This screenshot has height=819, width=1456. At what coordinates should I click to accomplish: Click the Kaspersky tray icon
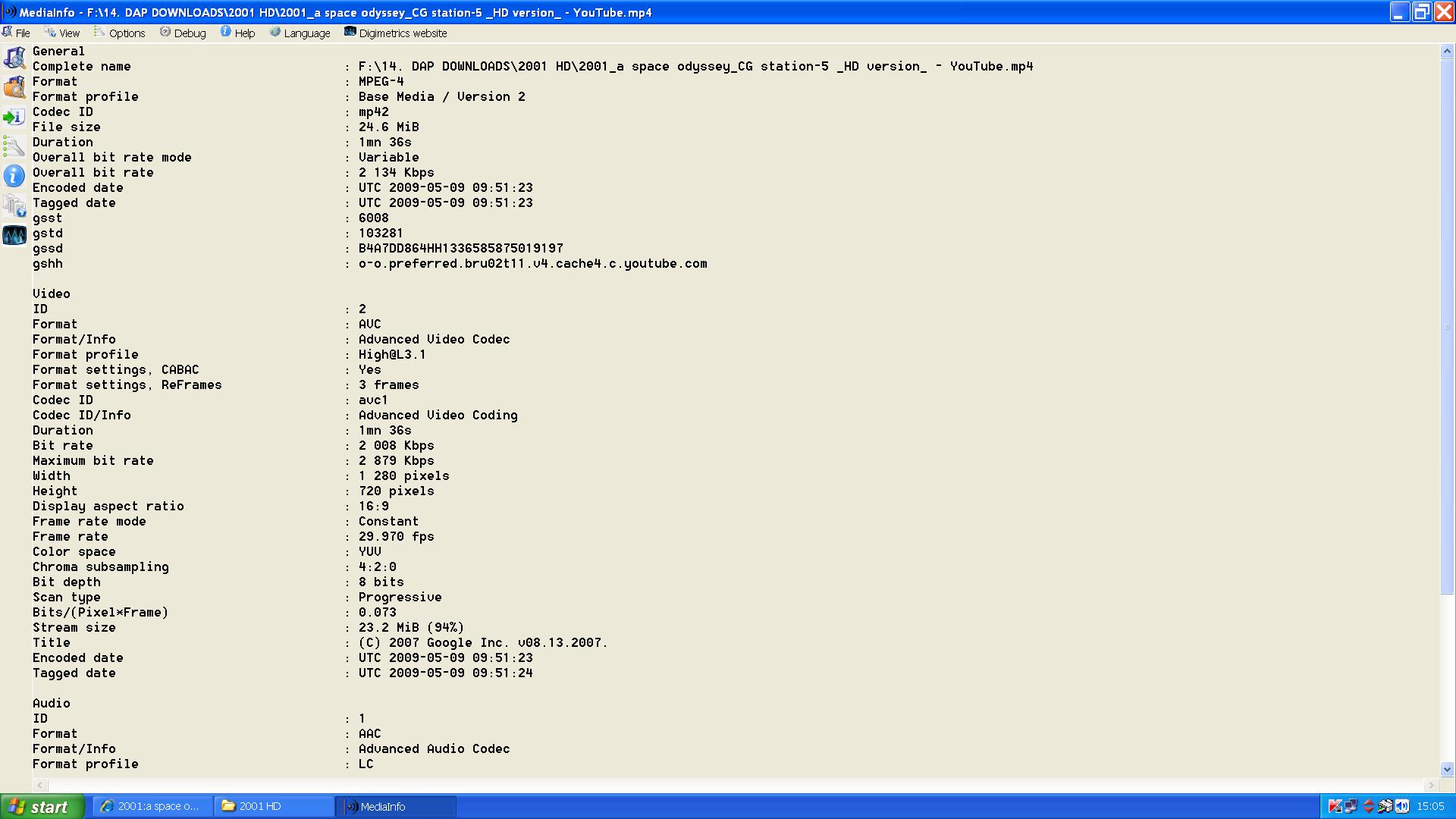(x=1335, y=806)
